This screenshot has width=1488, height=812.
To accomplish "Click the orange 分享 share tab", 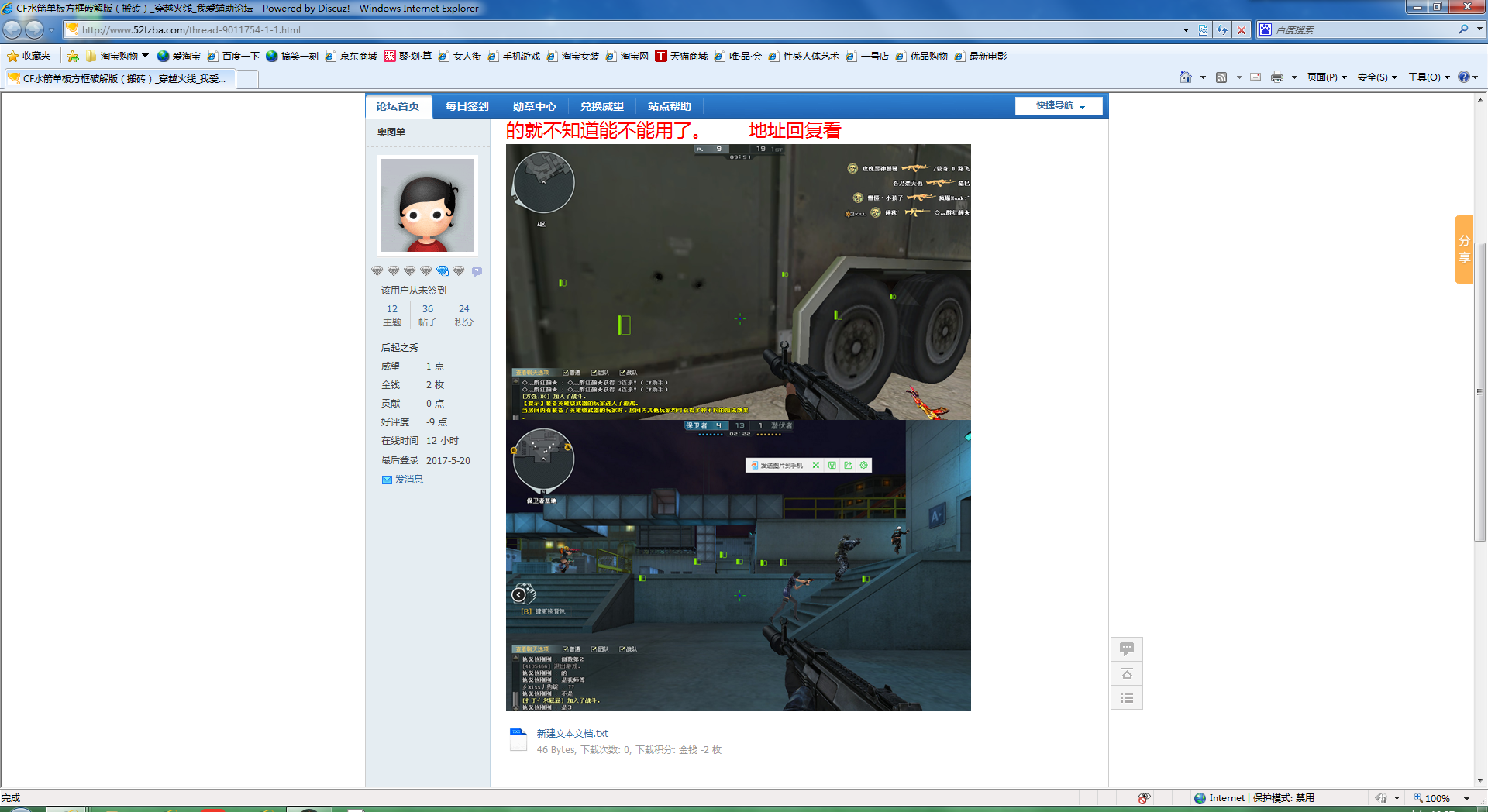I will pyautogui.click(x=1464, y=249).
